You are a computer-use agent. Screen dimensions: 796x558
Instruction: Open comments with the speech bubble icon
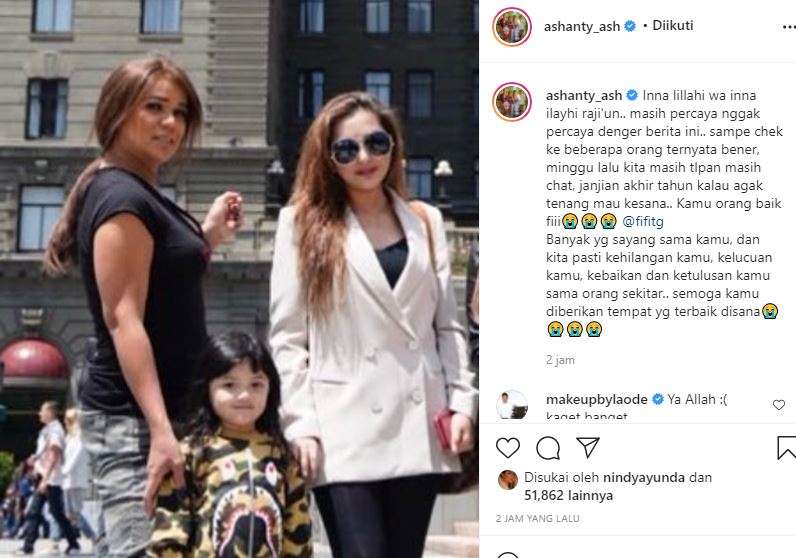(x=548, y=448)
